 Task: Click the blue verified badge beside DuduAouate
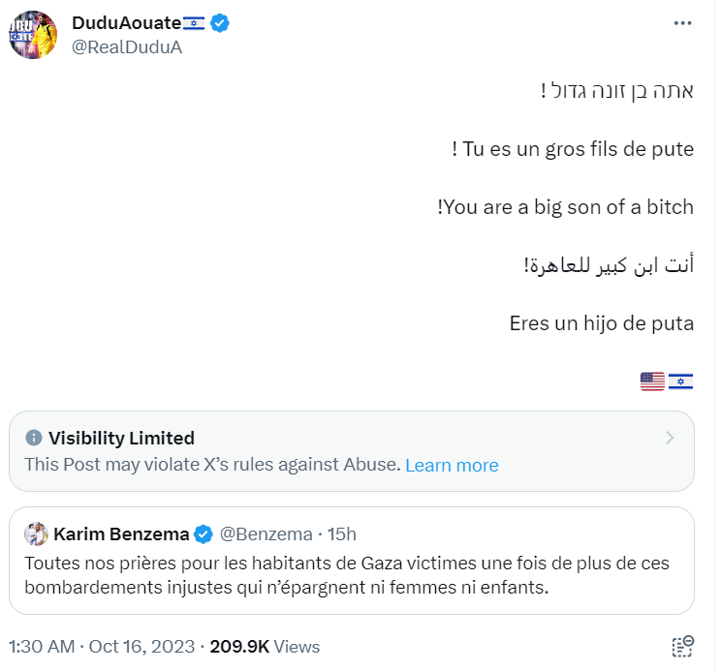click(x=219, y=23)
